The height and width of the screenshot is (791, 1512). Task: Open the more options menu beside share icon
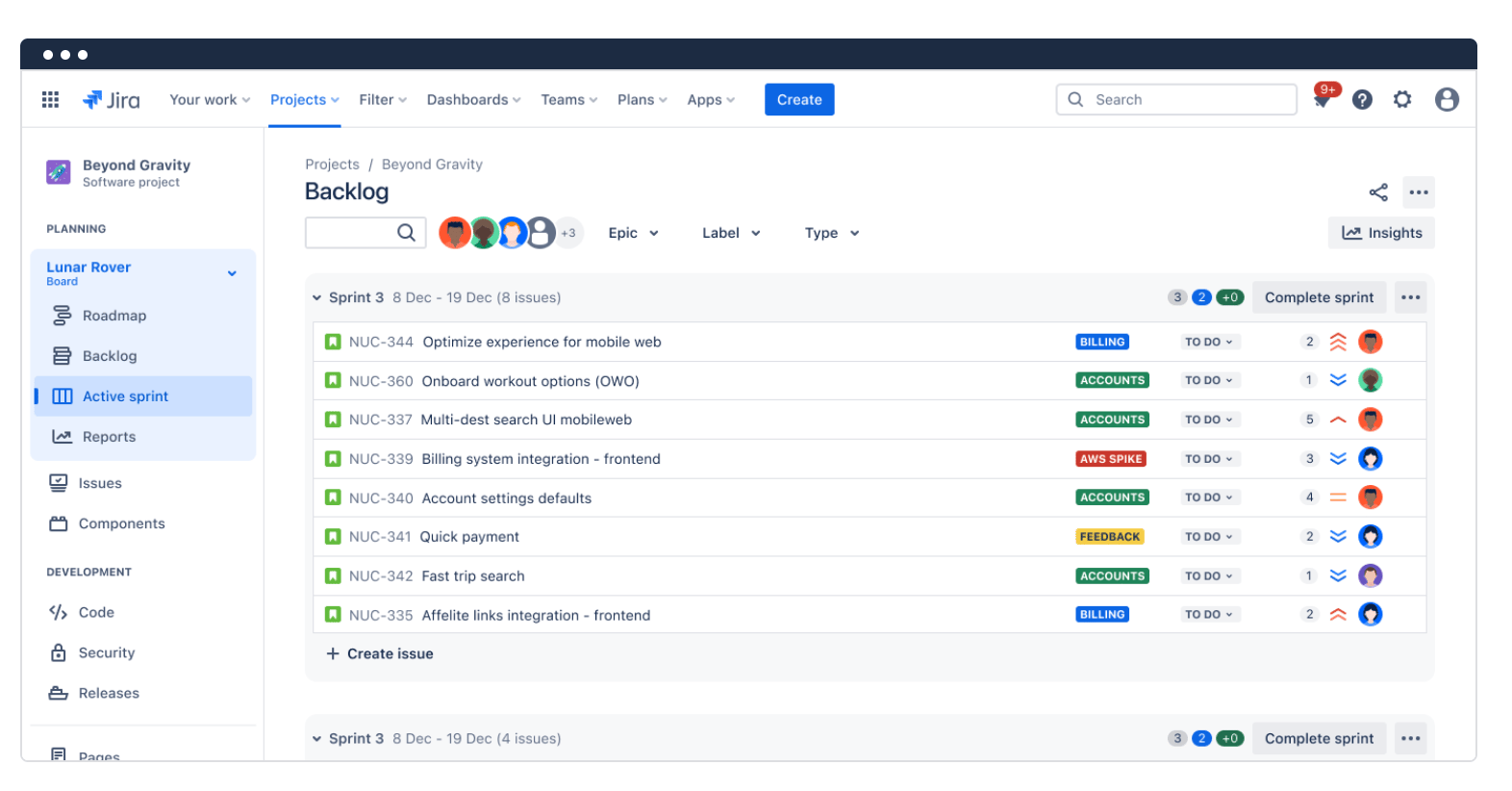coord(1419,192)
